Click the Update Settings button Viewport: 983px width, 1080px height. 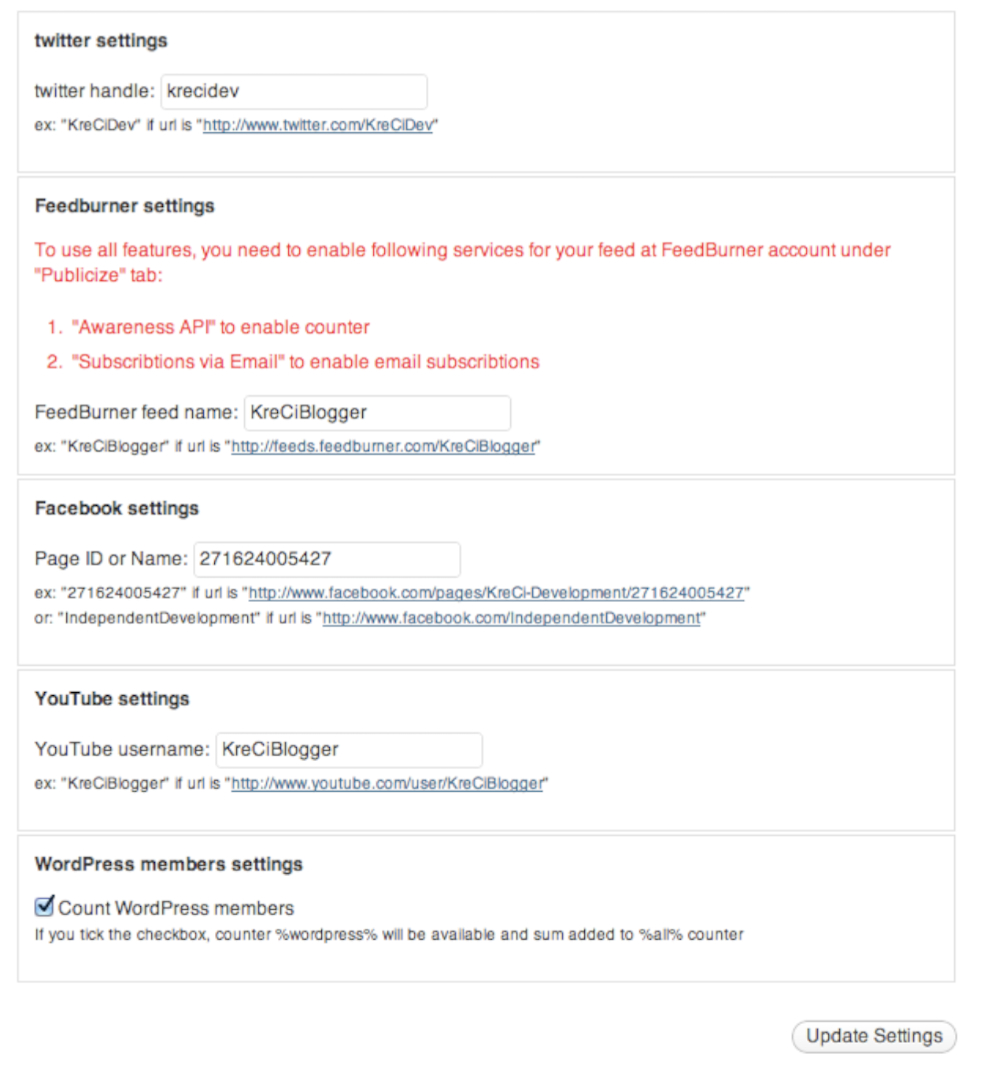874,1037
